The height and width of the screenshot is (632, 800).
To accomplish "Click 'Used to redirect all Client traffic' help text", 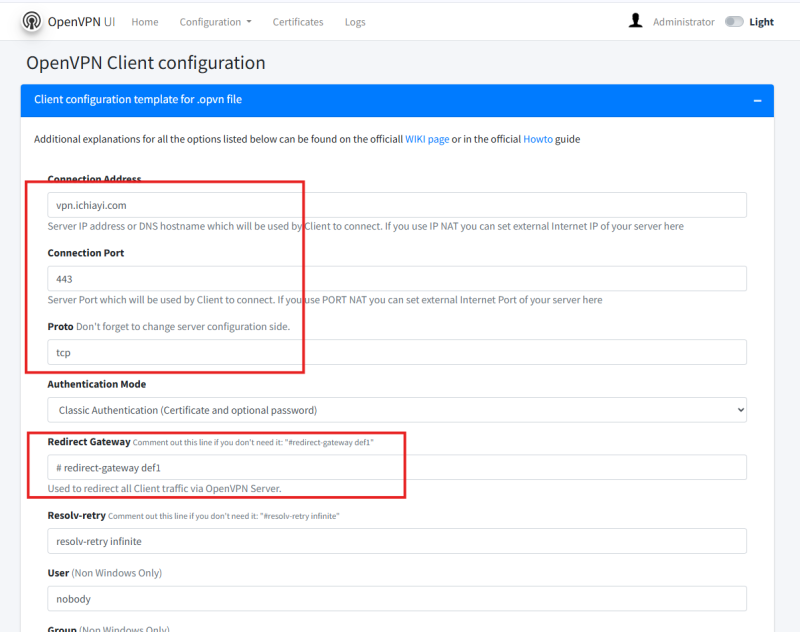I will [164, 489].
